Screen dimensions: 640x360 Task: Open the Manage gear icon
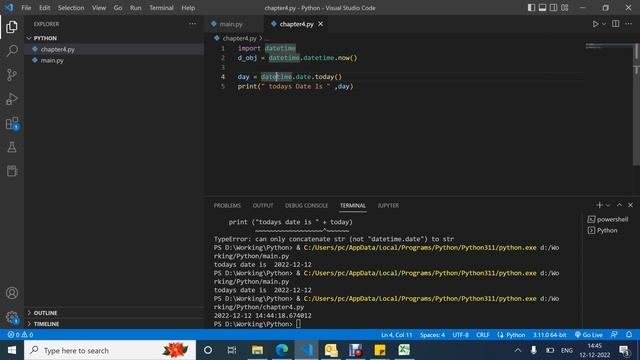coord(12,317)
